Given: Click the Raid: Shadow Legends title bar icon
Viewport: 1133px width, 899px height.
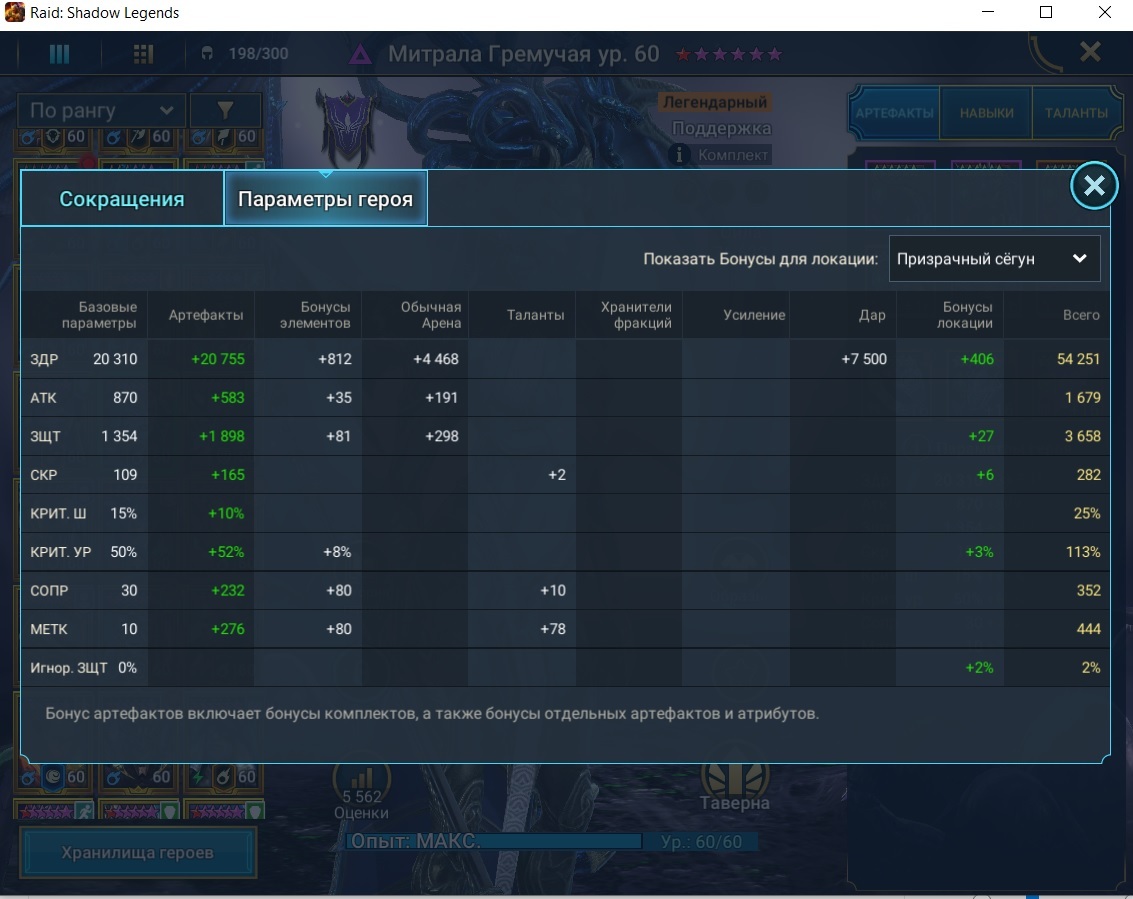Looking at the screenshot, I should (x=14, y=12).
